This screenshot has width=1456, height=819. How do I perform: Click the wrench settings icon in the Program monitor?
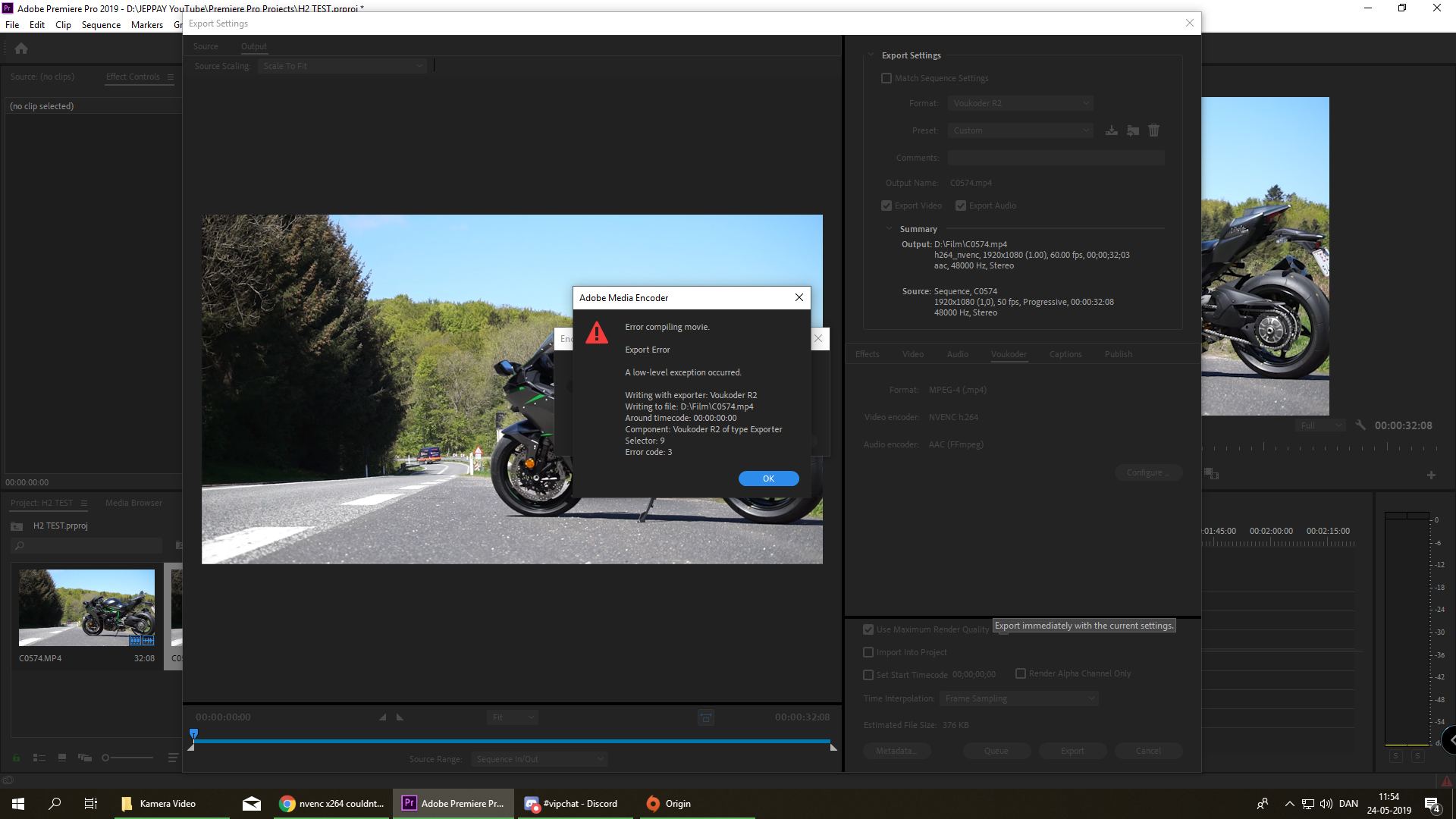tap(1360, 425)
